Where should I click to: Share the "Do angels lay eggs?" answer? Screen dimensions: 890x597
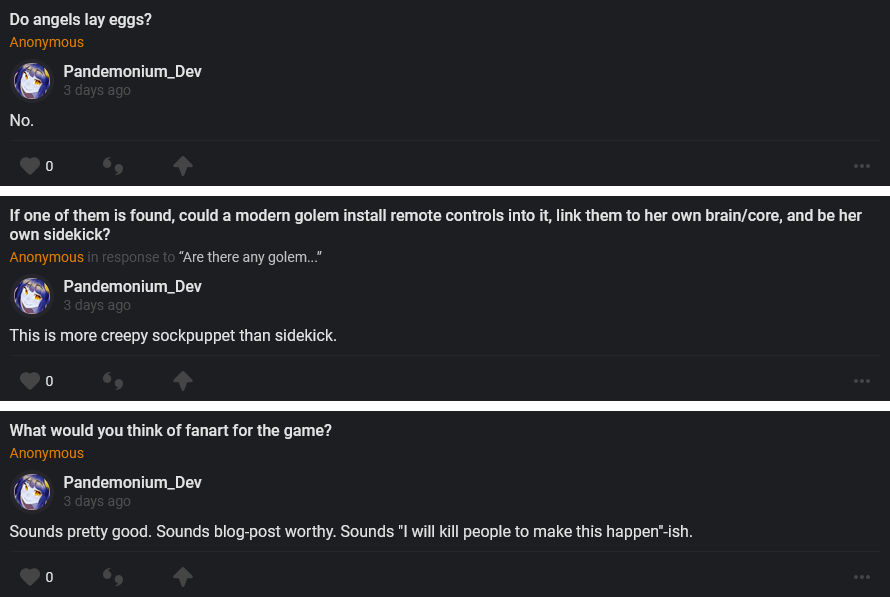182,166
